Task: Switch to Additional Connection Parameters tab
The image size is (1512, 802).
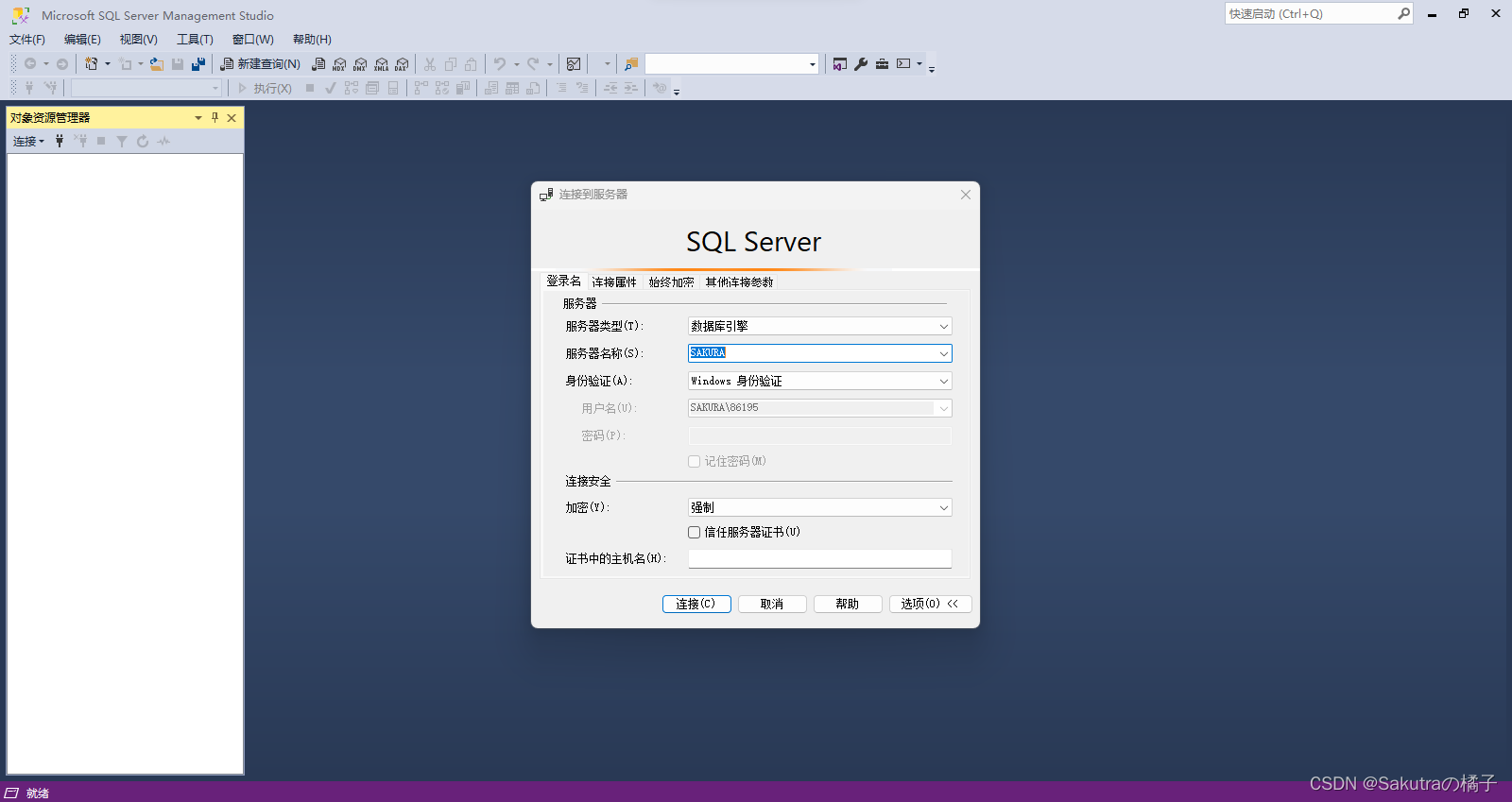Action: click(739, 282)
